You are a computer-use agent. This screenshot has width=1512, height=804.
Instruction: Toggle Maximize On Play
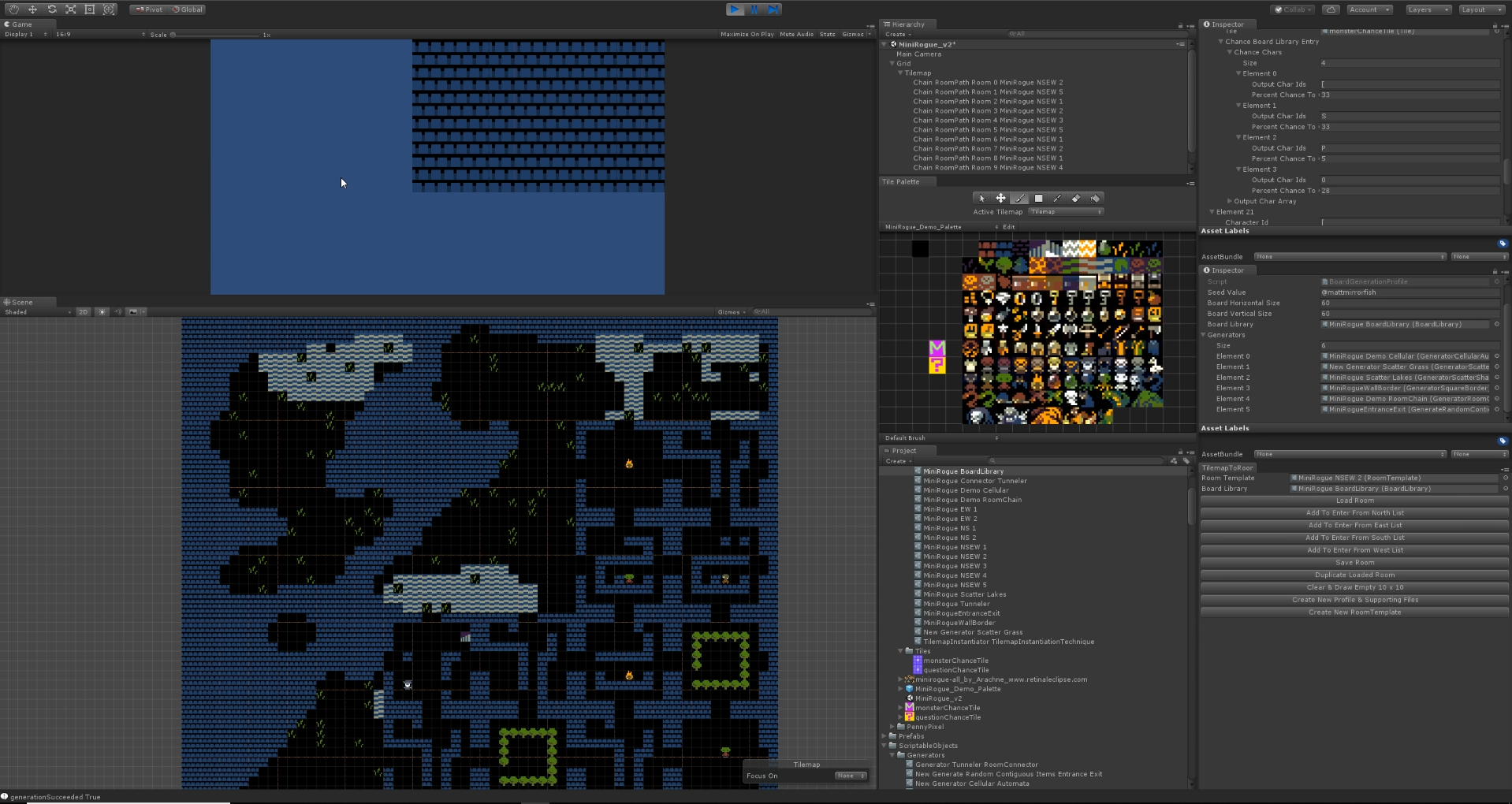point(747,34)
